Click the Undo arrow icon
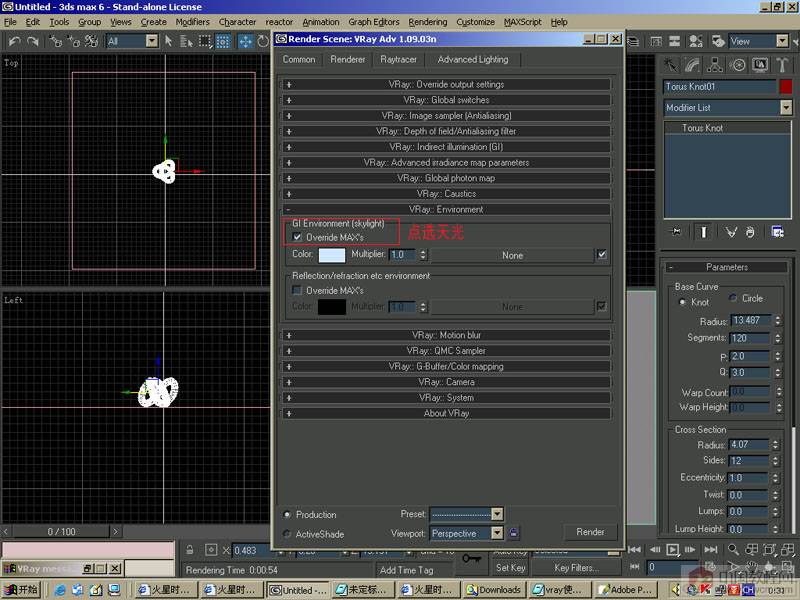Viewport: 800px width, 600px height. (14, 41)
